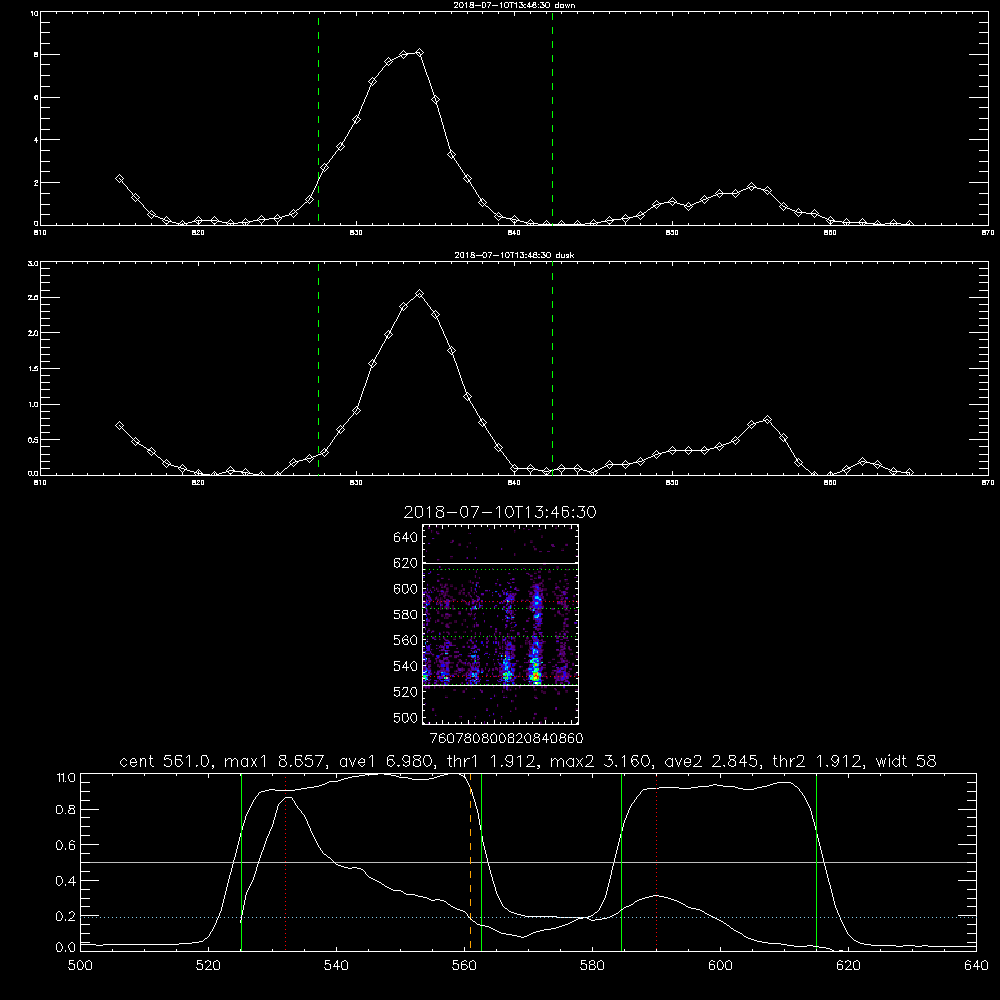Click the y-axis label '6' of the dawn plot
The height and width of the screenshot is (1000, 1000).
coord(36,98)
